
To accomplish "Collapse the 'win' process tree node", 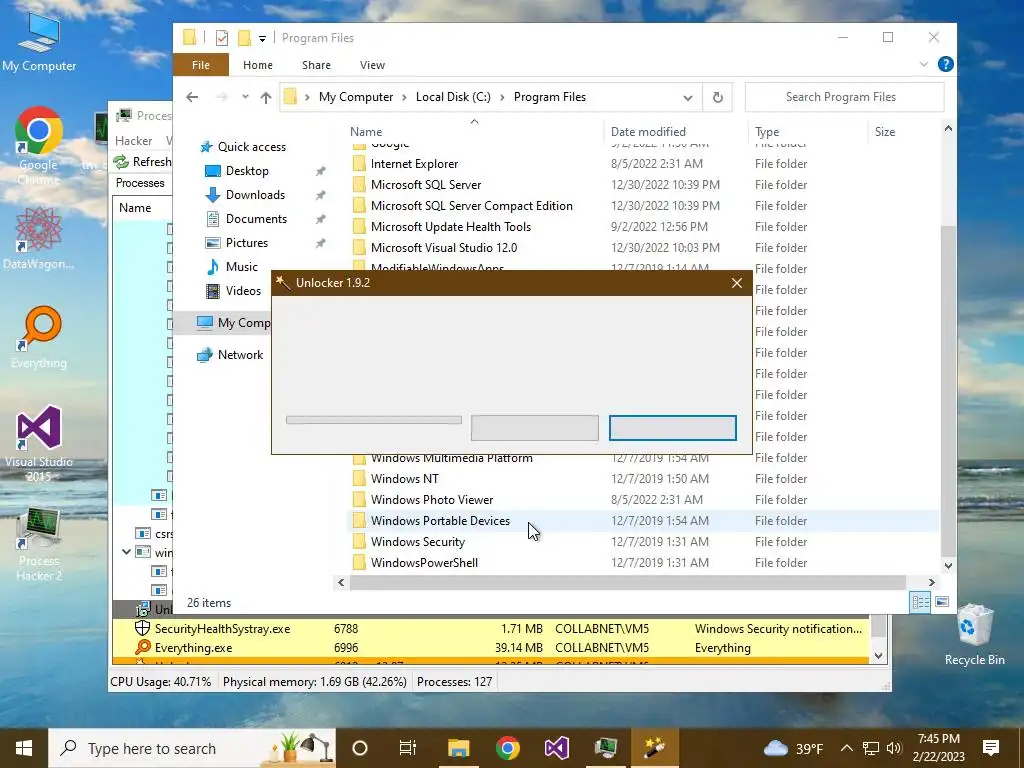I will coord(126,552).
